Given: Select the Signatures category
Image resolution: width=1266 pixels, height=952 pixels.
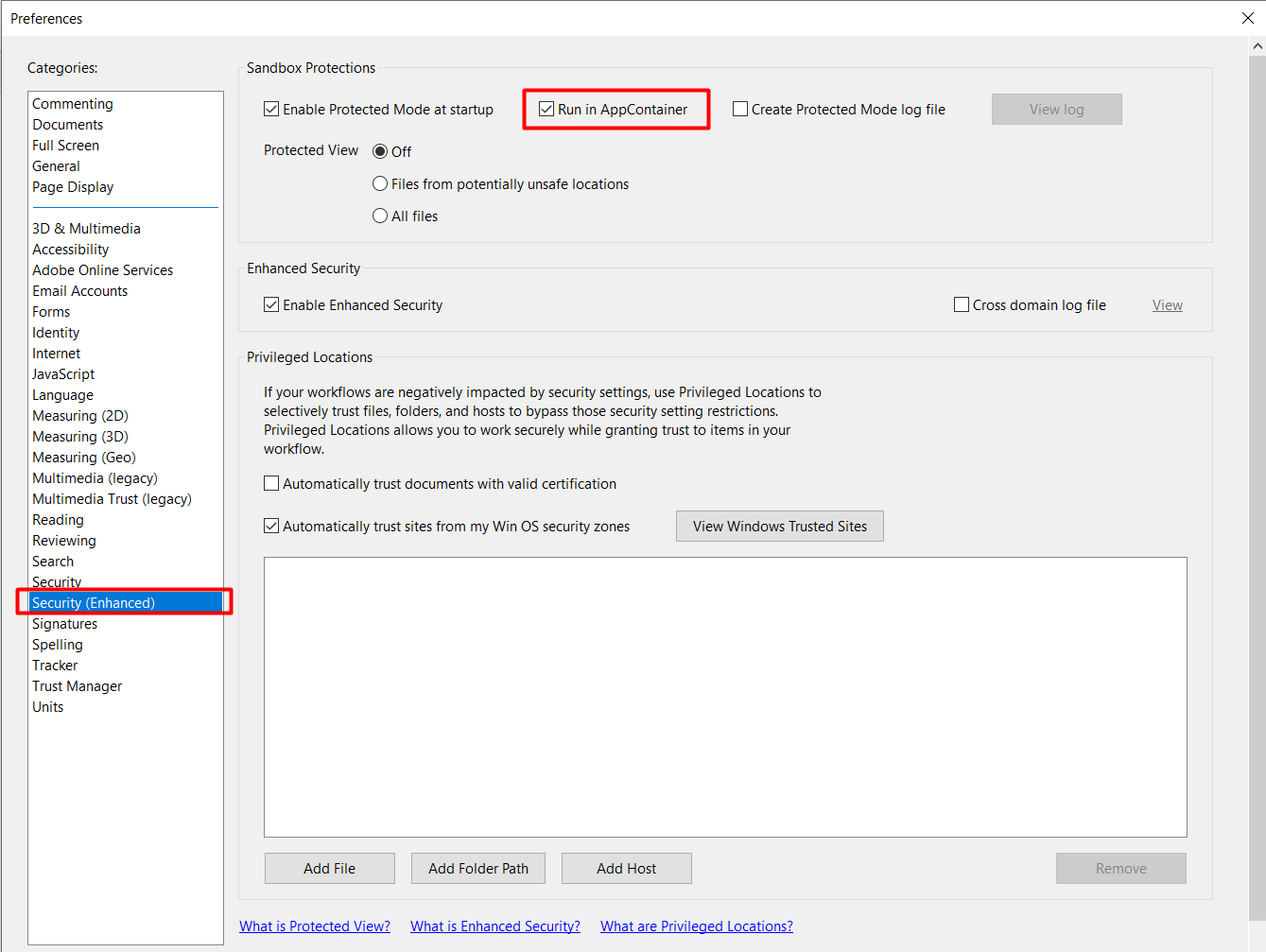Looking at the screenshot, I should pyautogui.click(x=64, y=623).
